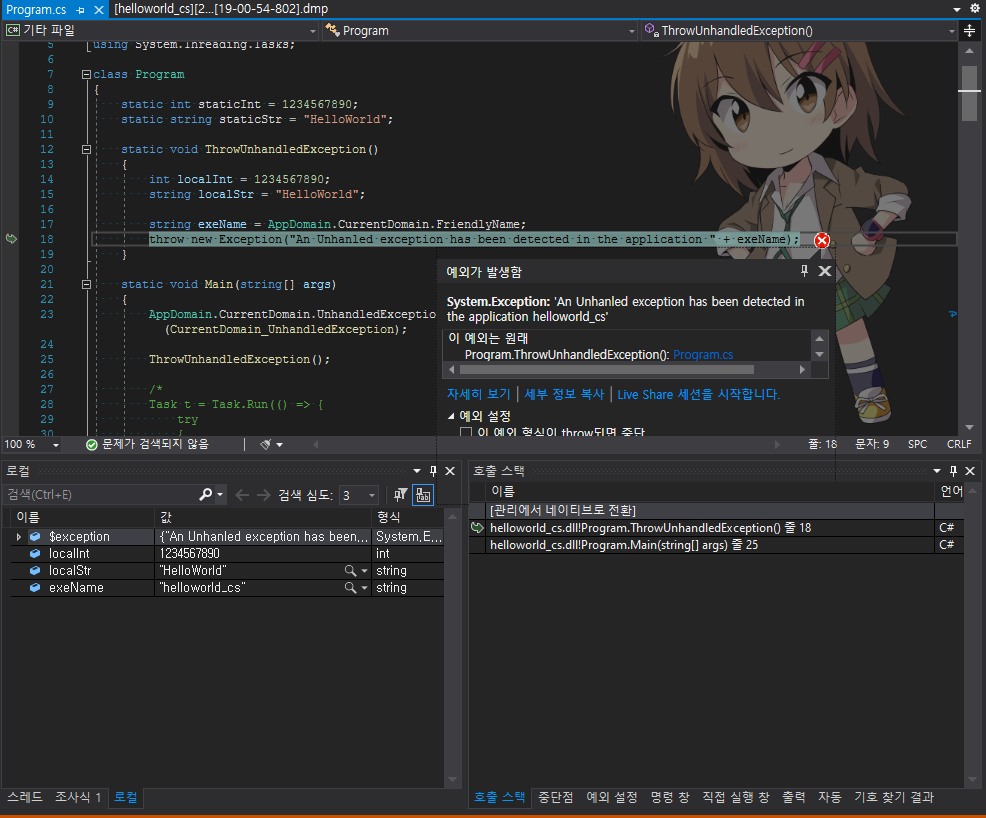Screen dimensions: 986x818
Task: Switch to the 조사식 1 tab
Action: click(x=78, y=797)
